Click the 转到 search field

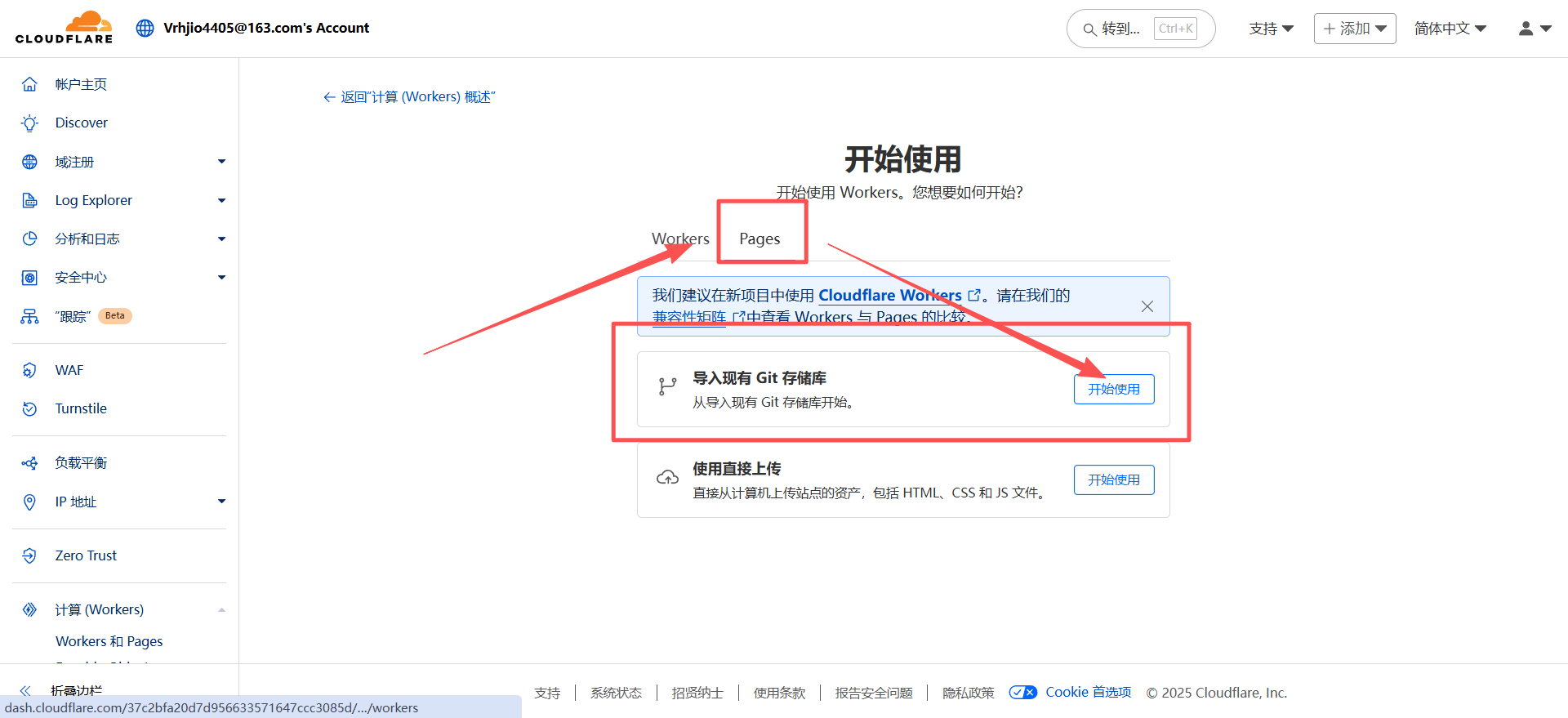click(x=1140, y=29)
